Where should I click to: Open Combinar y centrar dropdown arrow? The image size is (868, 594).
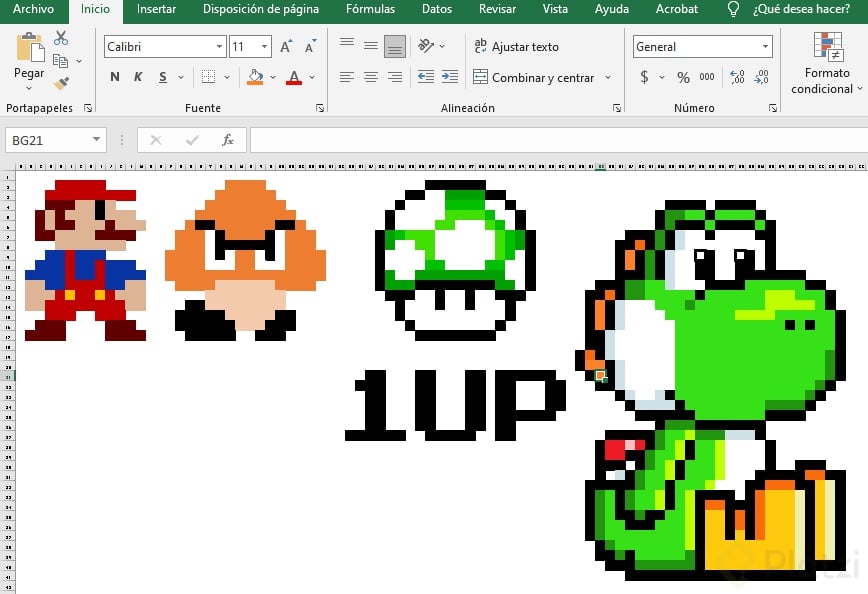[x=608, y=78]
